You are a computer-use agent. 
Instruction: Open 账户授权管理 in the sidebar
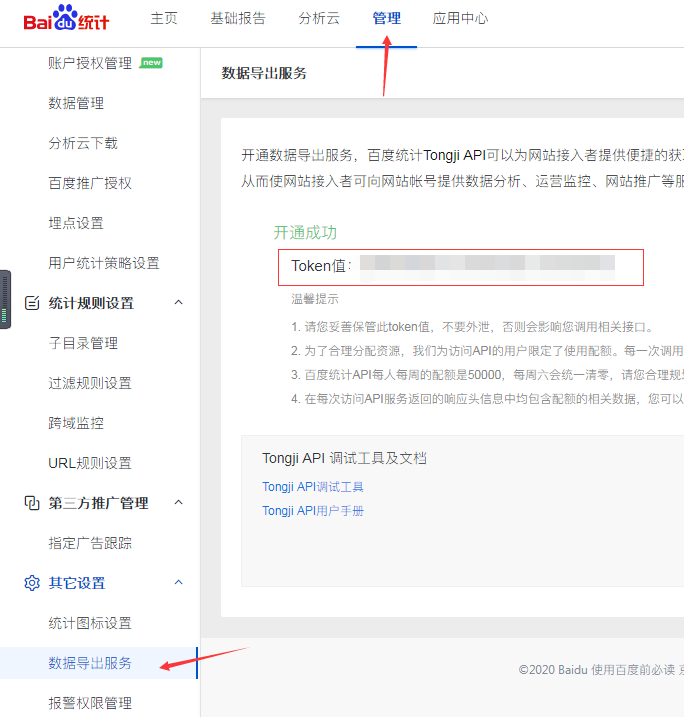coord(90,63)
